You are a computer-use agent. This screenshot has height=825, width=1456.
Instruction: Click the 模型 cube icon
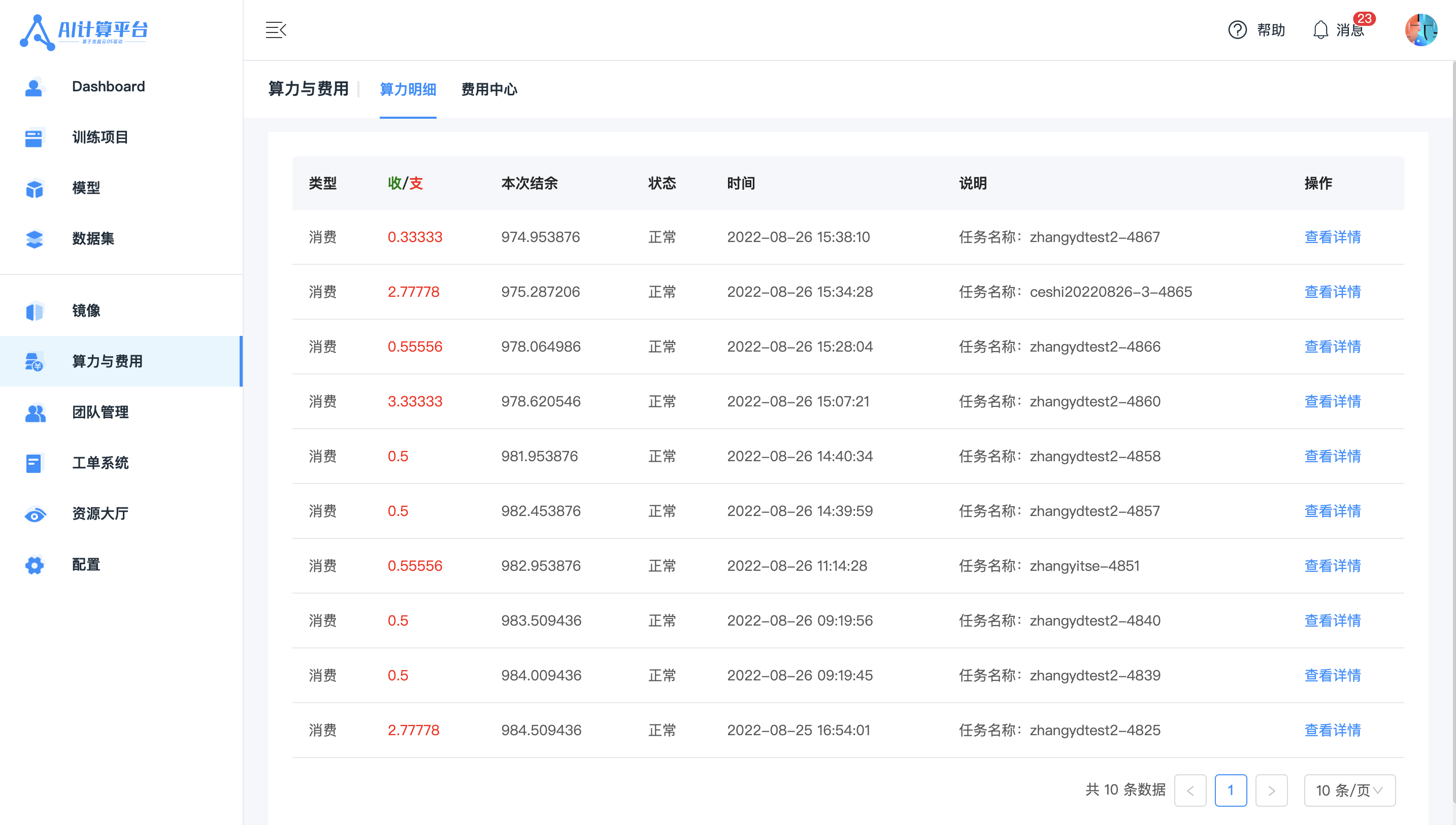(34, 188)
